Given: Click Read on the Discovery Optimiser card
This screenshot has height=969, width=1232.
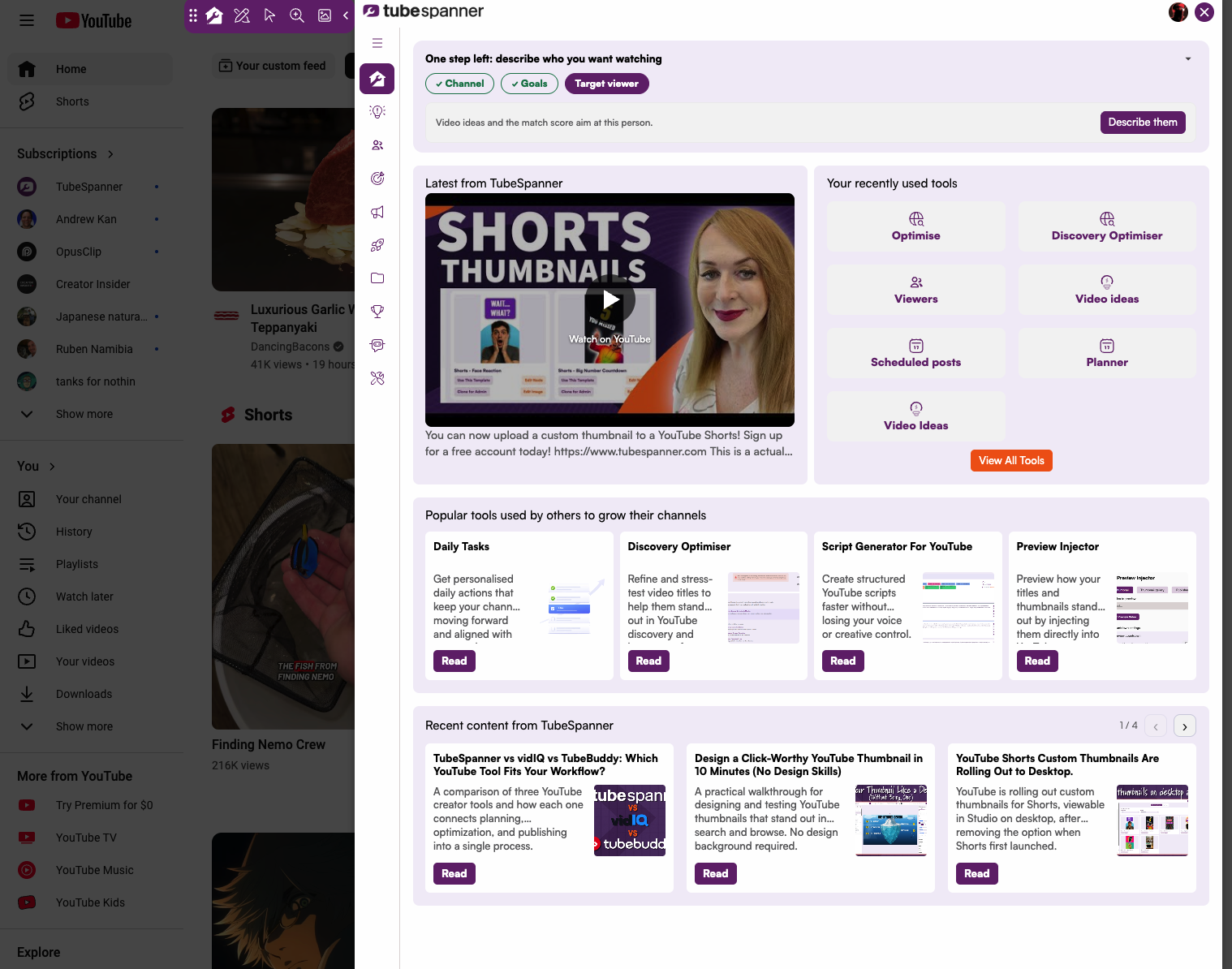Looking at the screenshot, I should [x=648, y=661].
